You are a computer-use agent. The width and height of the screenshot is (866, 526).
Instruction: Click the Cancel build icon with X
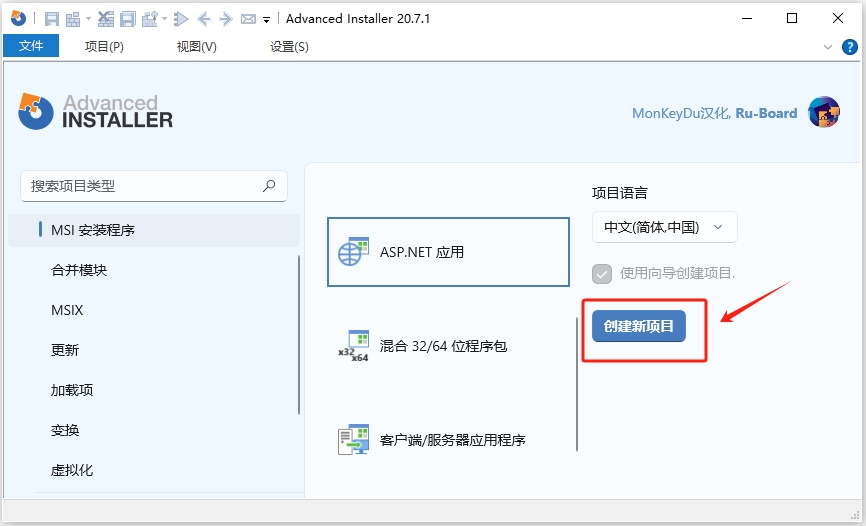tap(105, 19)
